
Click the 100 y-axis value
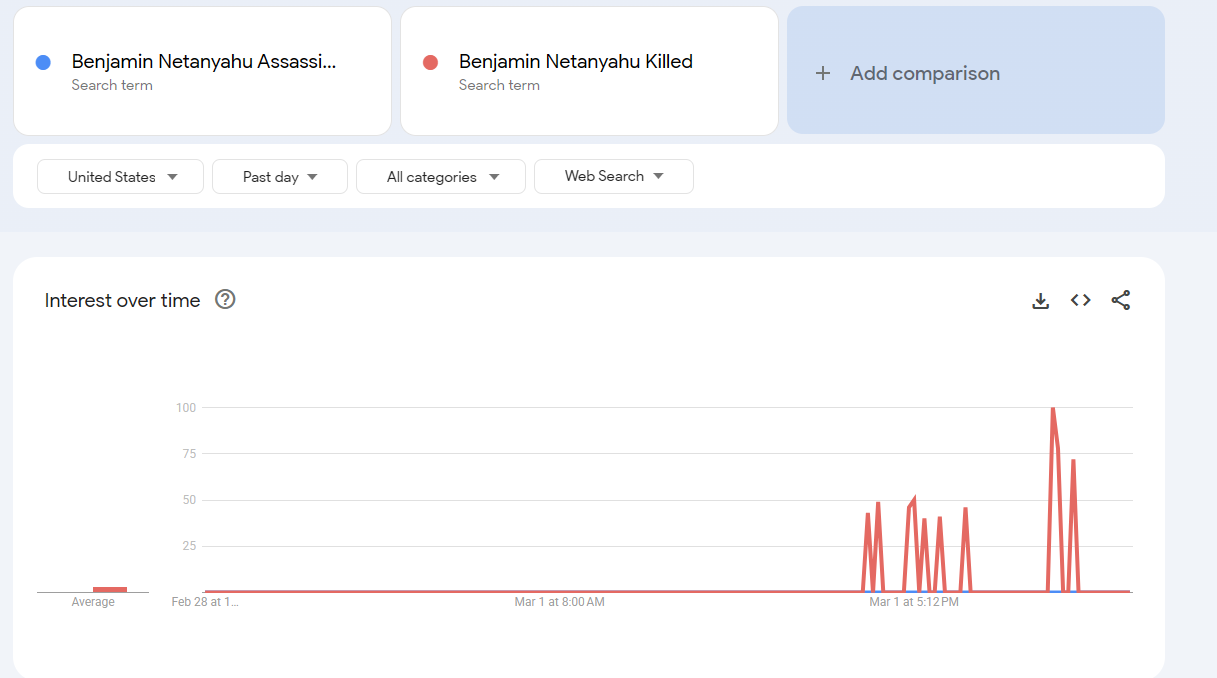pyautogui.click(x=186, y=408)
